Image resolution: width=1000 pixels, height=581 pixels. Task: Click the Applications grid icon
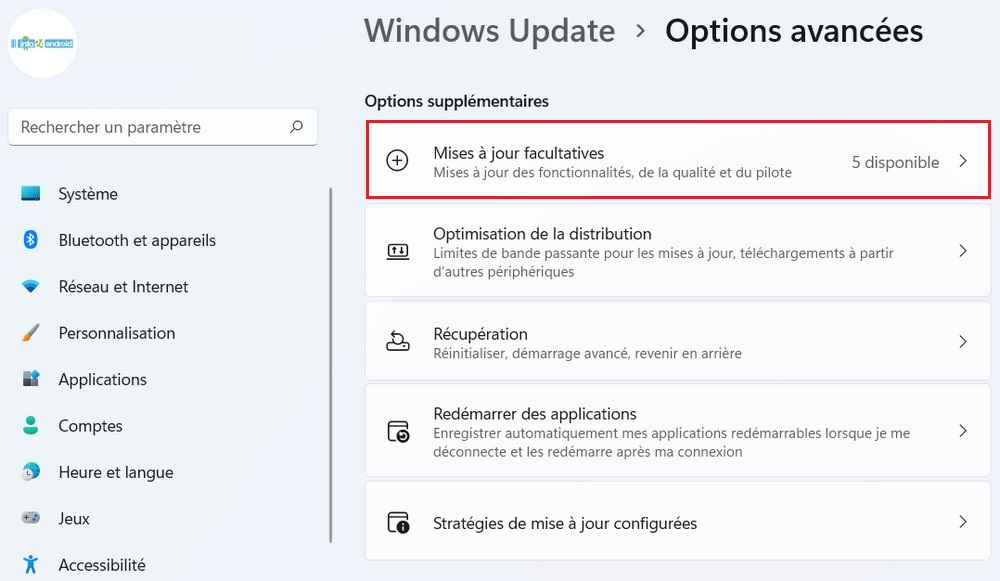(31, 379)
